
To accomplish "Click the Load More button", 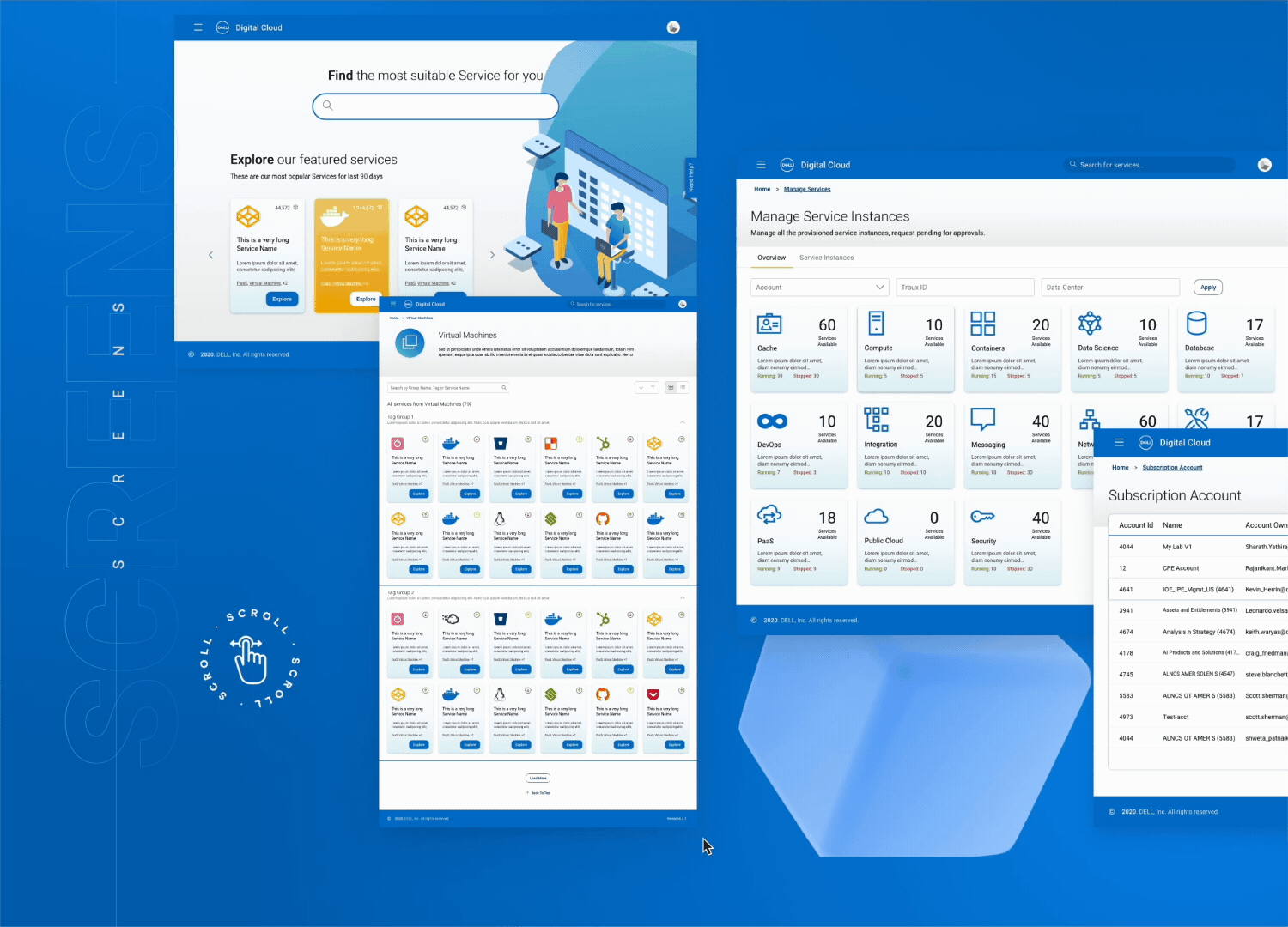I will (x=538, y=779).
